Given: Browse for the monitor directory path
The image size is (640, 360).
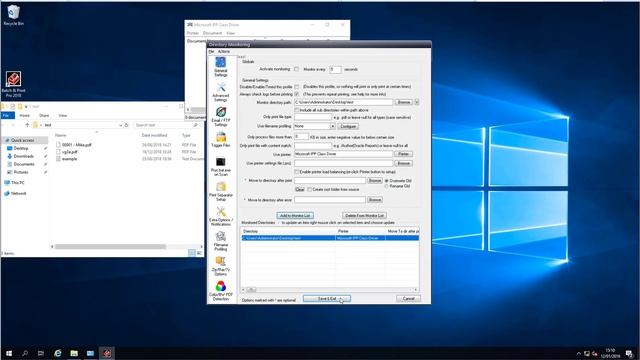Looking at the screenshot, I should (404, 102).
